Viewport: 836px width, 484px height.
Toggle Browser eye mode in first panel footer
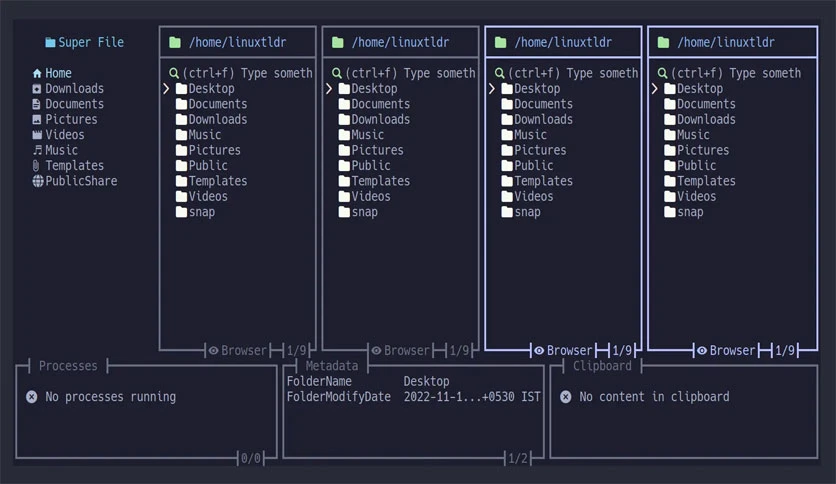pyautogui.click(x=213, y=350)
